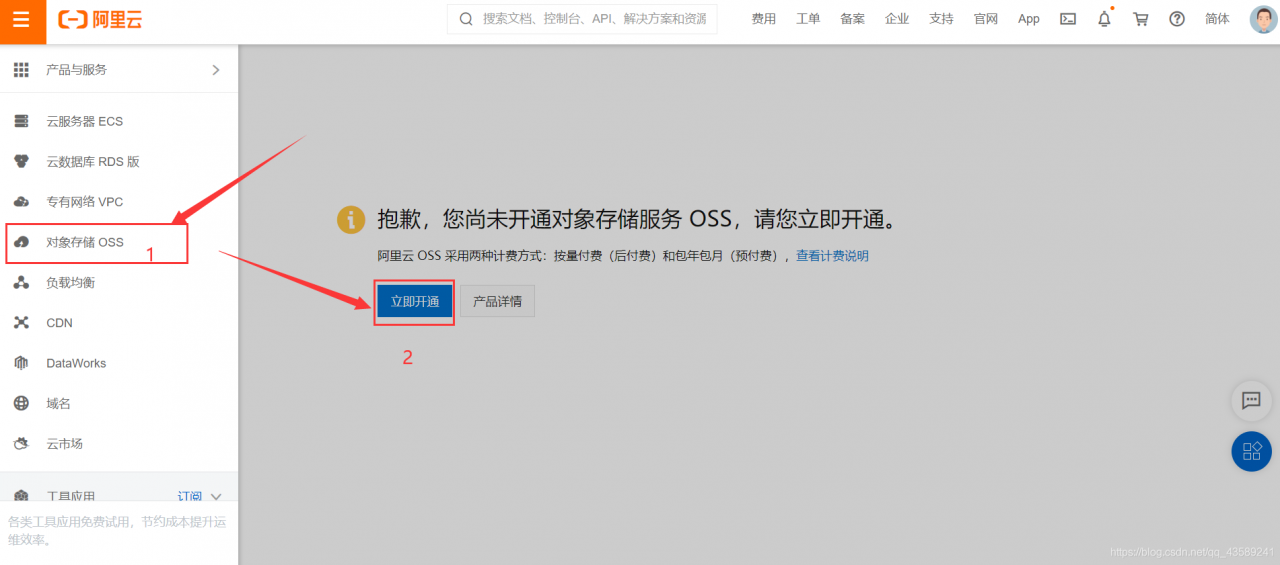Expand 产品与服务 arrow
The height and width of the screenshot is (565, 1280).
(216, 70)
